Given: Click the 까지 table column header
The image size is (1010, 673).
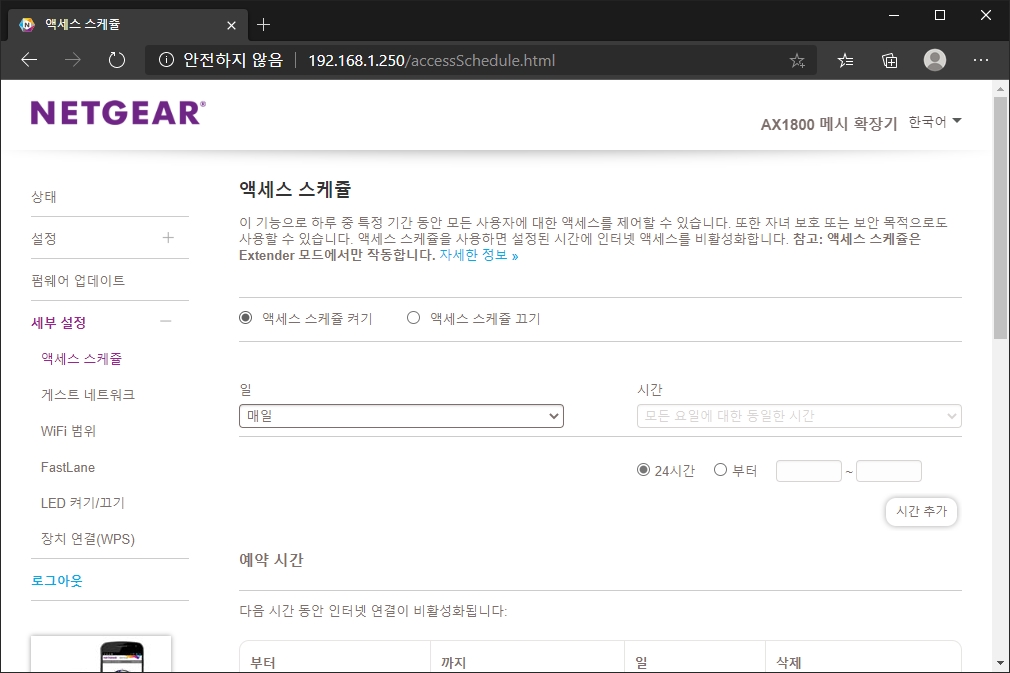Looking at the screenshot, I should point(453,663).
